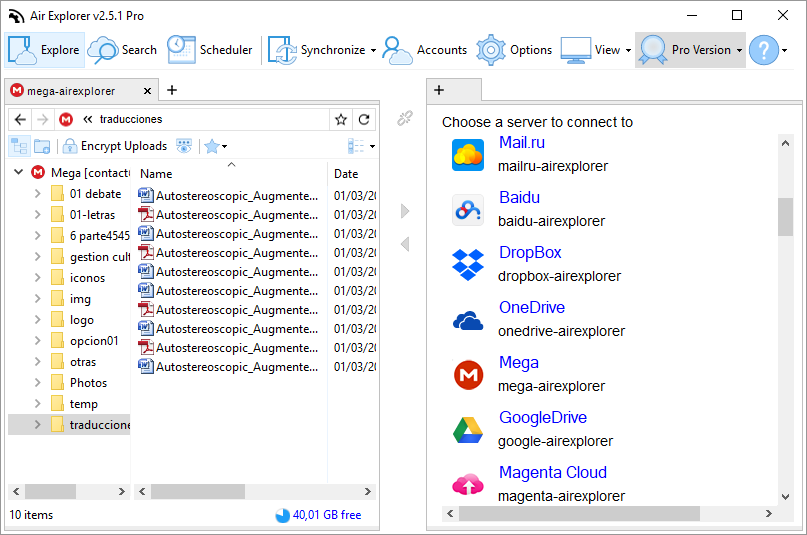Click copy-to-right arrow between panes
The image size is (807, 535).
pyautogui.click(x=405, y=211)
